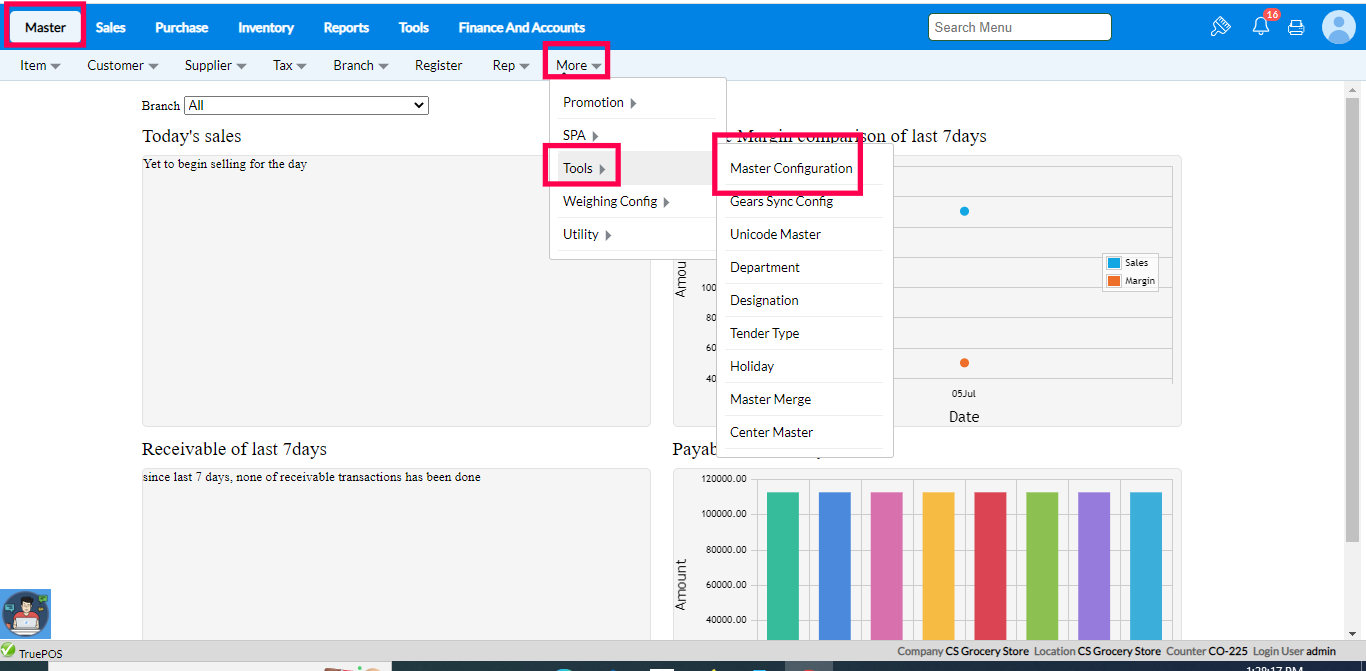This screenshot has width=1366, height=671.
Task: Expand the Item menu dropdown
Action: click(40, 65)
